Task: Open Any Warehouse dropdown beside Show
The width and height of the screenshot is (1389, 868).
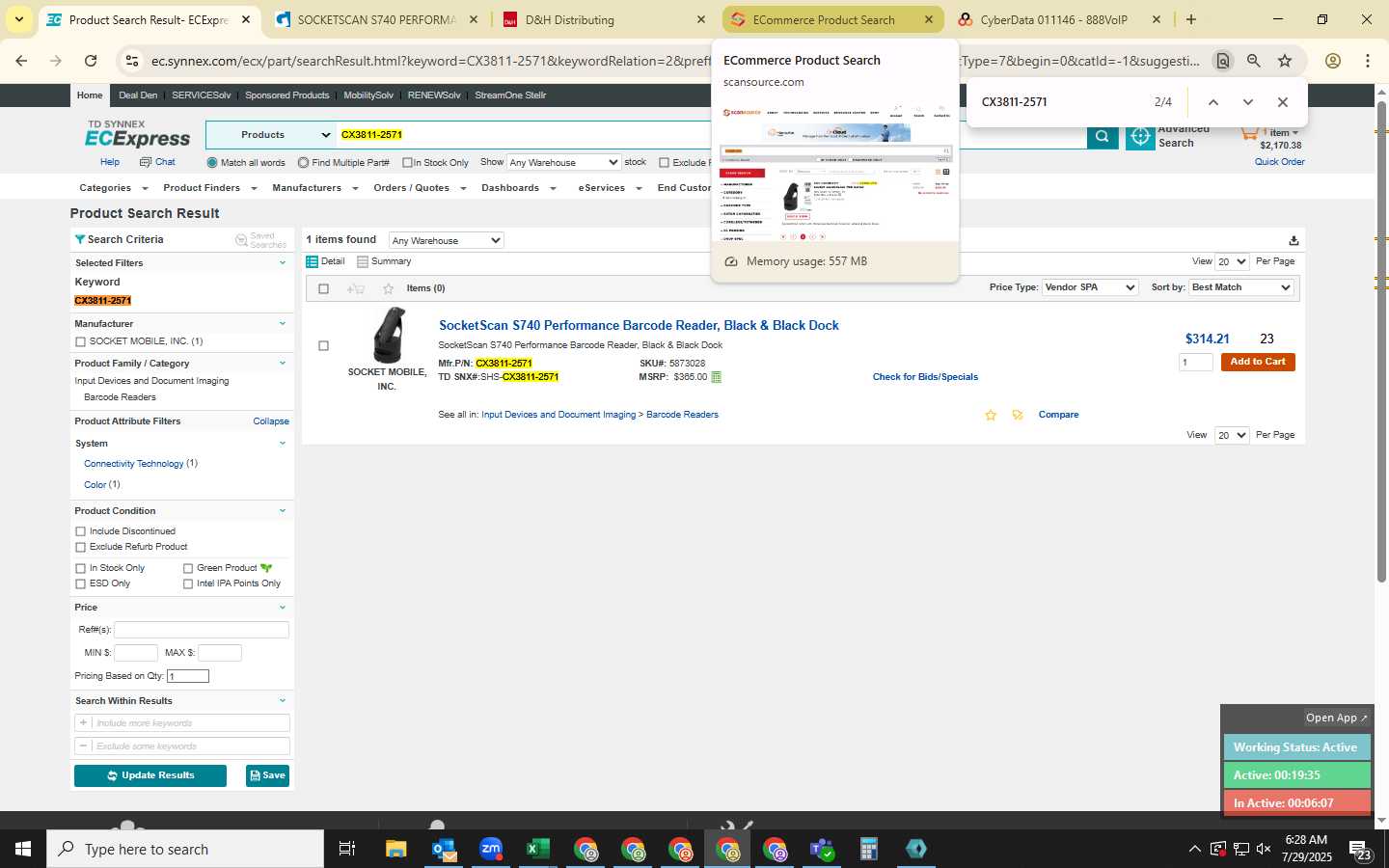Action: coord(564,163)
